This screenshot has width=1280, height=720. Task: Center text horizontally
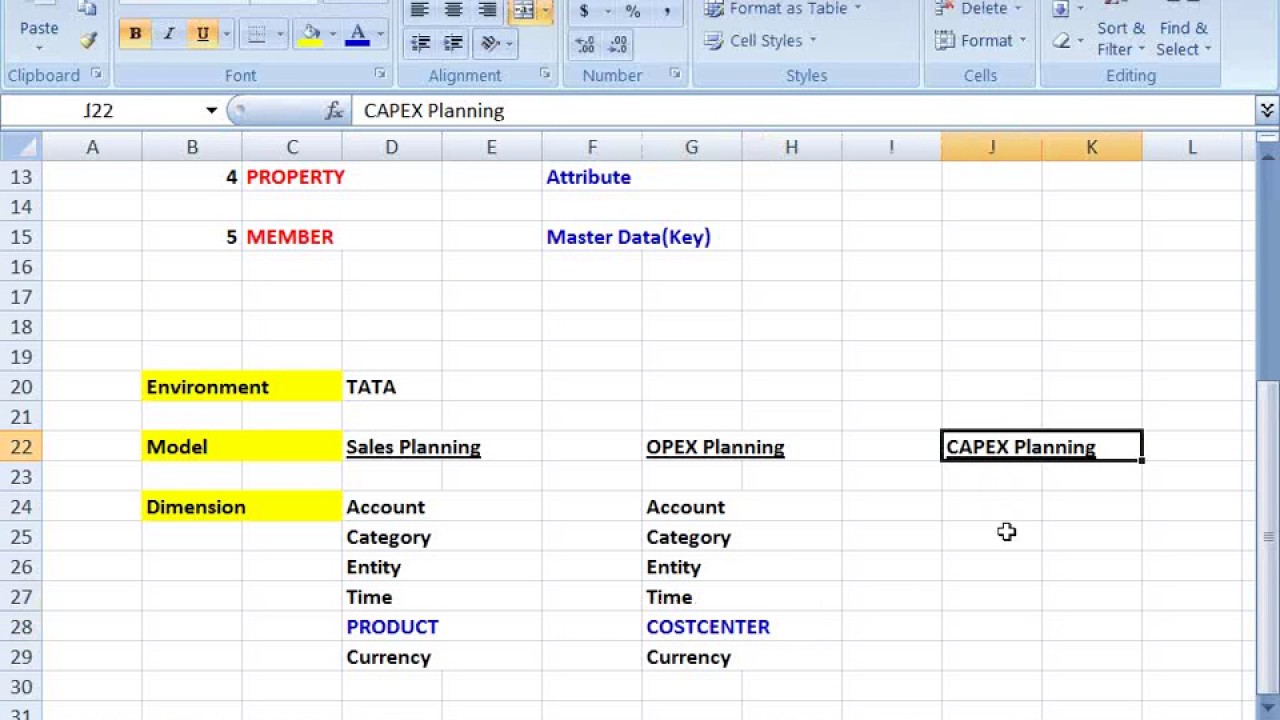click(x=454, y=10)
